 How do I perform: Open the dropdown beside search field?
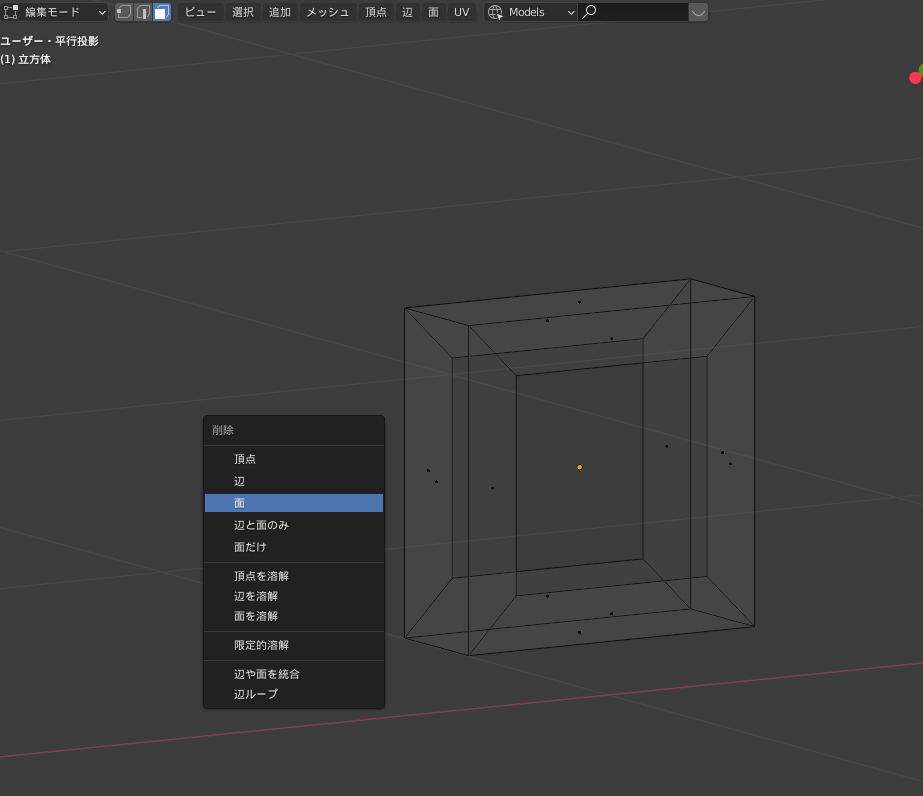click(x=698, y=12)
